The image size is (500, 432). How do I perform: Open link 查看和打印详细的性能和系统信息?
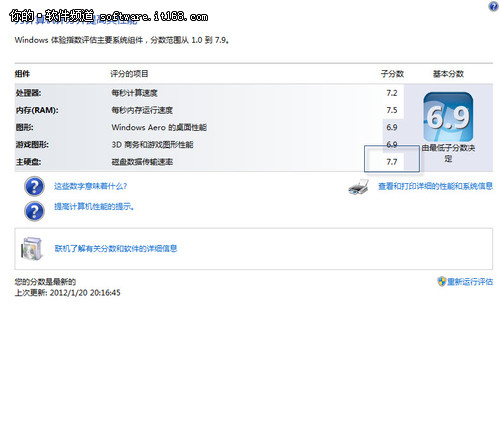(435, 186)
